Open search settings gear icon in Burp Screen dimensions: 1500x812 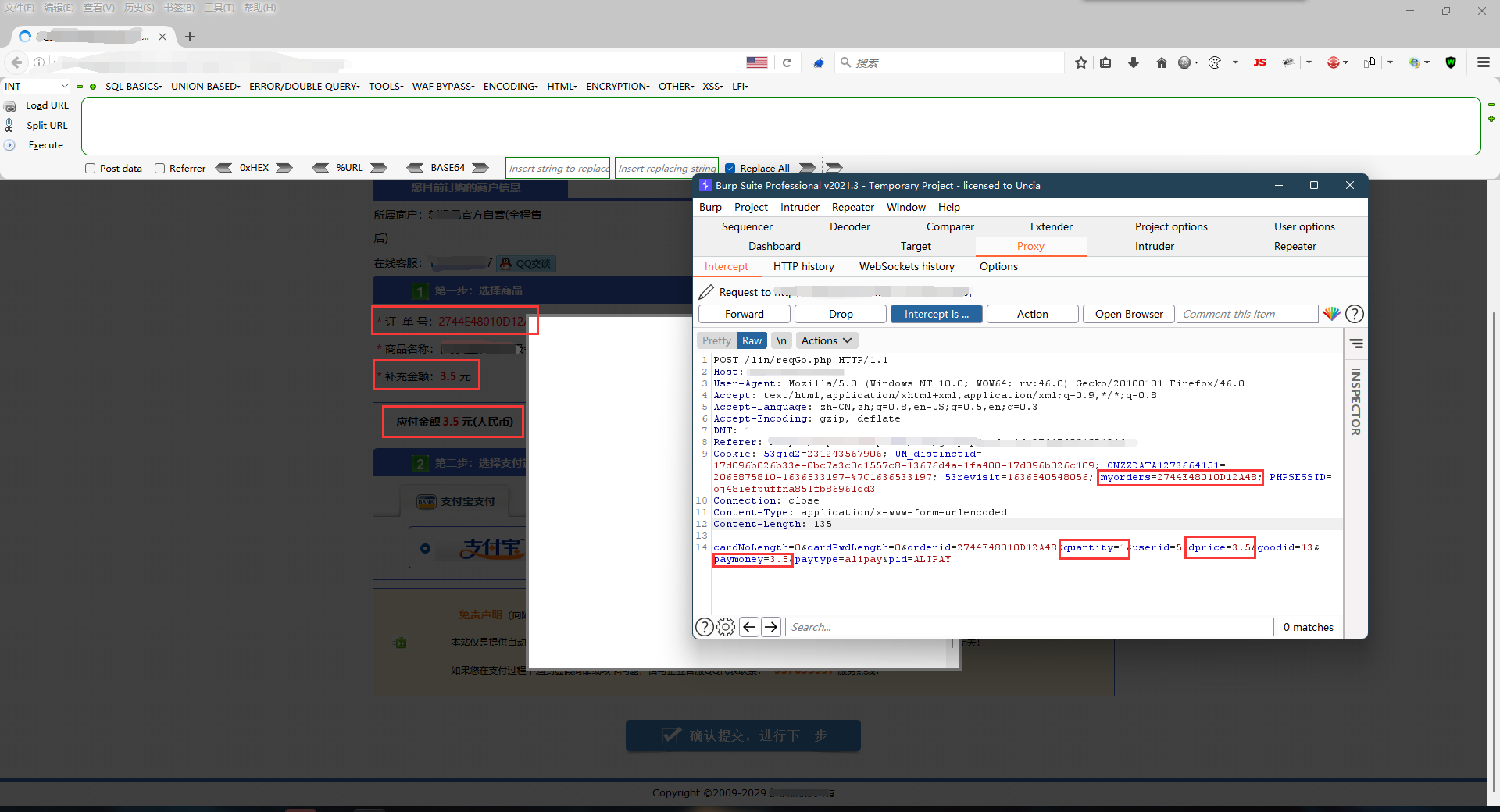[x=726, y=627]
